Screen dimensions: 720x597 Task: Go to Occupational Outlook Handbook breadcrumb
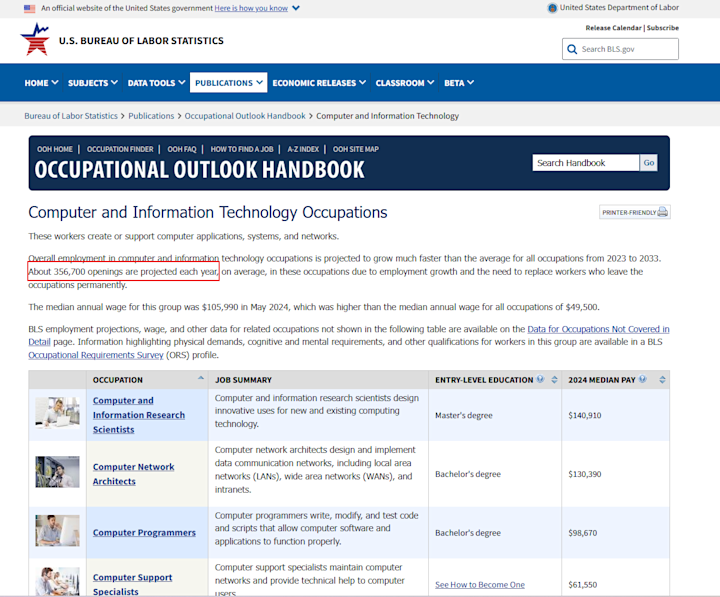click(245, 116)
